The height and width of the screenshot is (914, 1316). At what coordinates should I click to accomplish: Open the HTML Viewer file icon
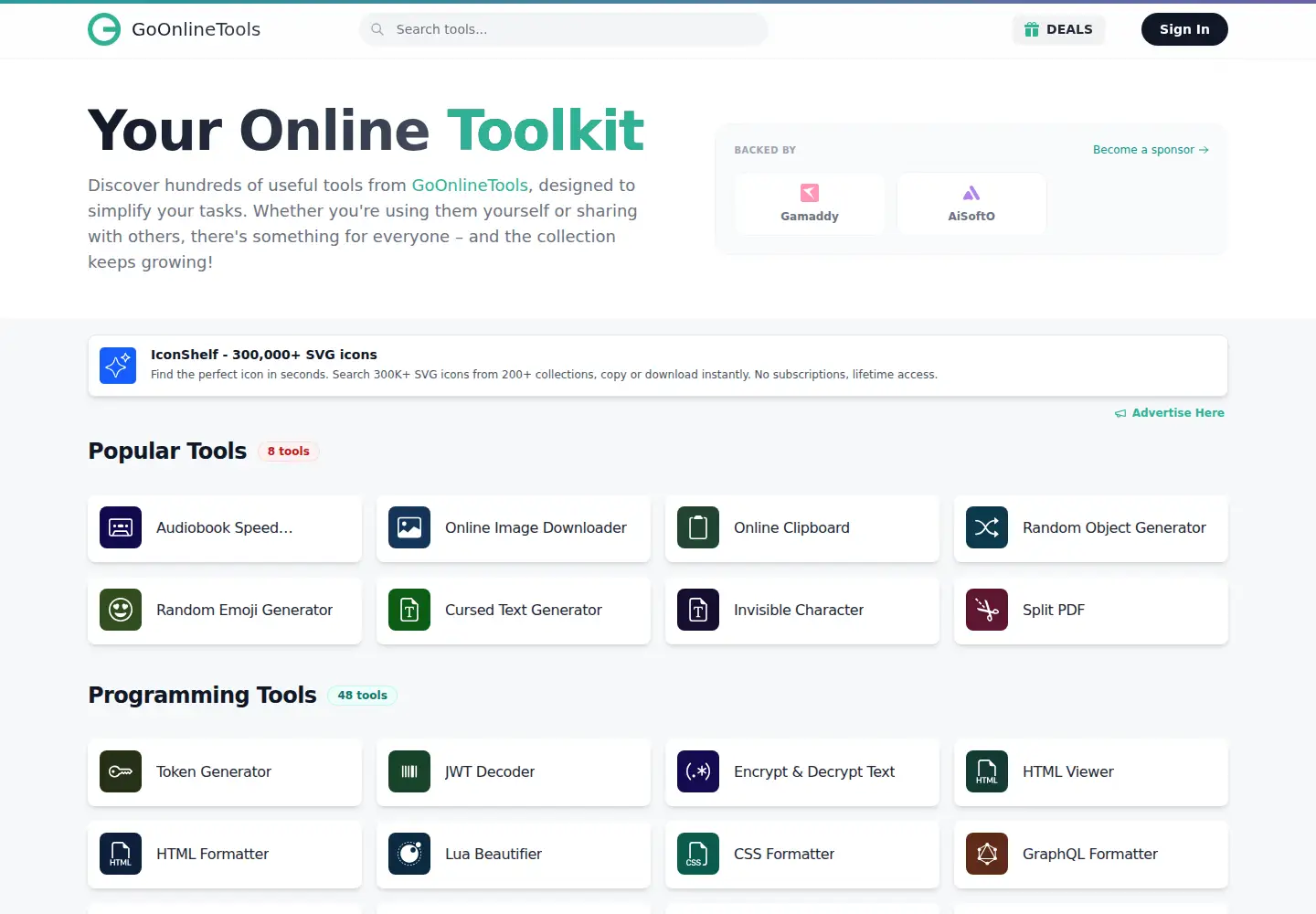987,771
